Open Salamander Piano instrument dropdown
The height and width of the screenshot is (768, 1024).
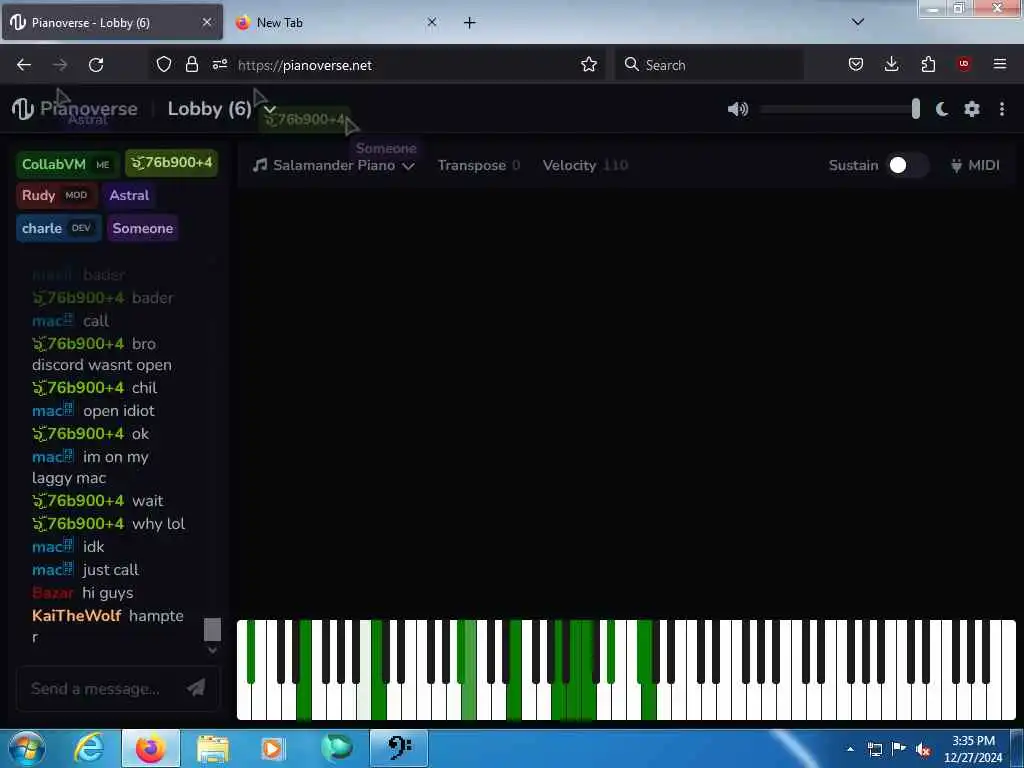pos(334,165)
